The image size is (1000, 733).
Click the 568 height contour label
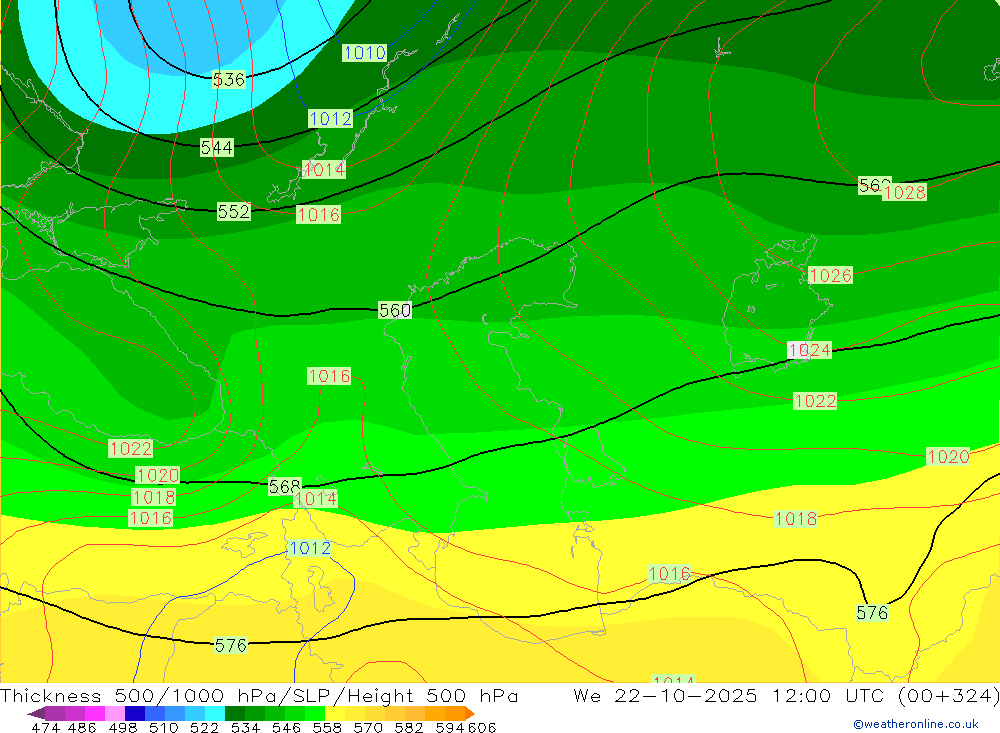coord(284,486)
